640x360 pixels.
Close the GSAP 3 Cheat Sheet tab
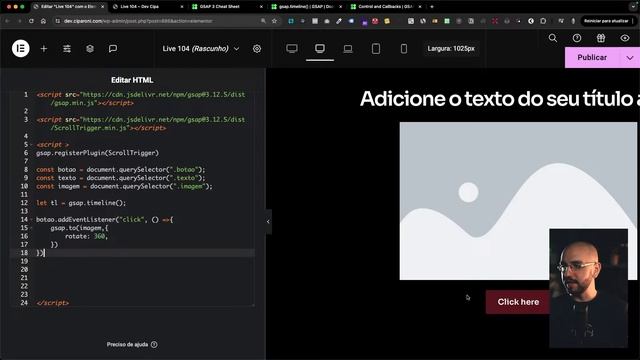(261, 7)
